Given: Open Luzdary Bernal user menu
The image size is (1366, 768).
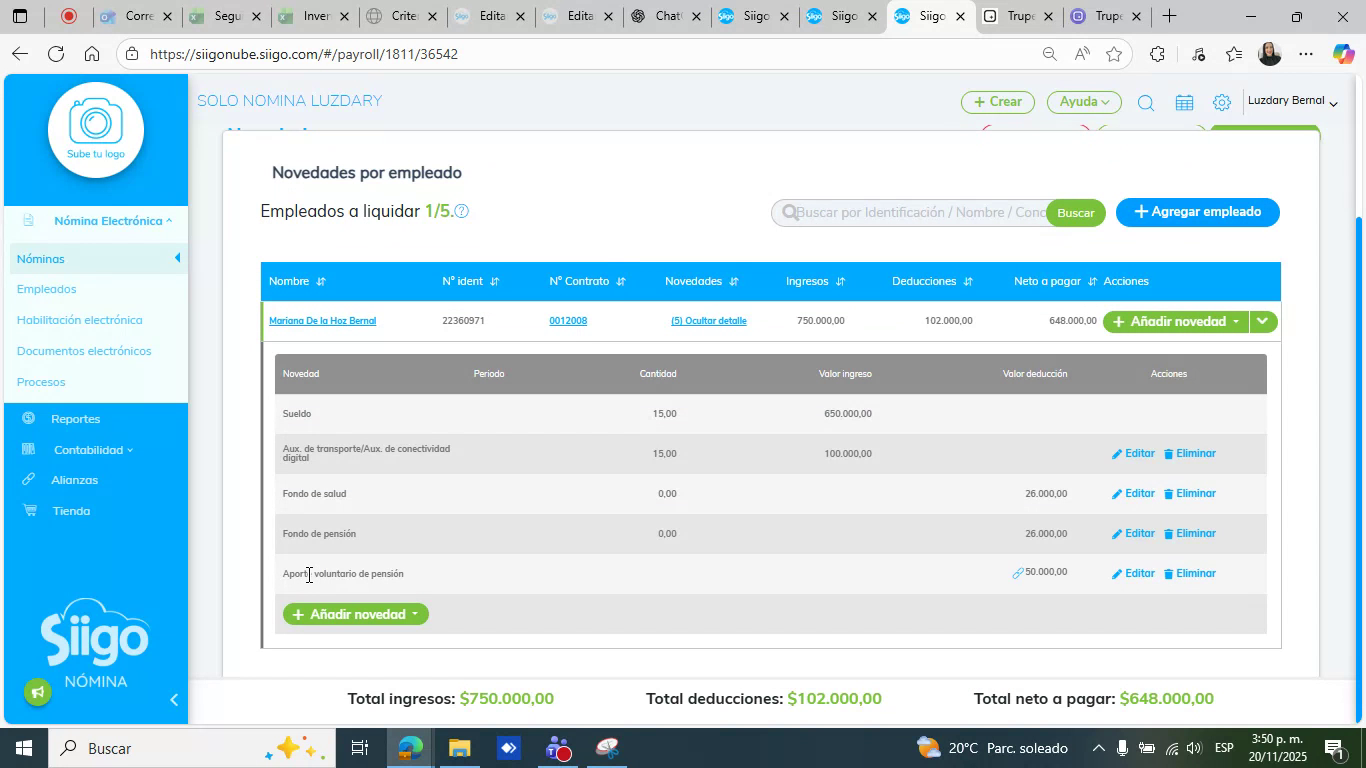Looking at the screenshot, I should point(1292,101).
